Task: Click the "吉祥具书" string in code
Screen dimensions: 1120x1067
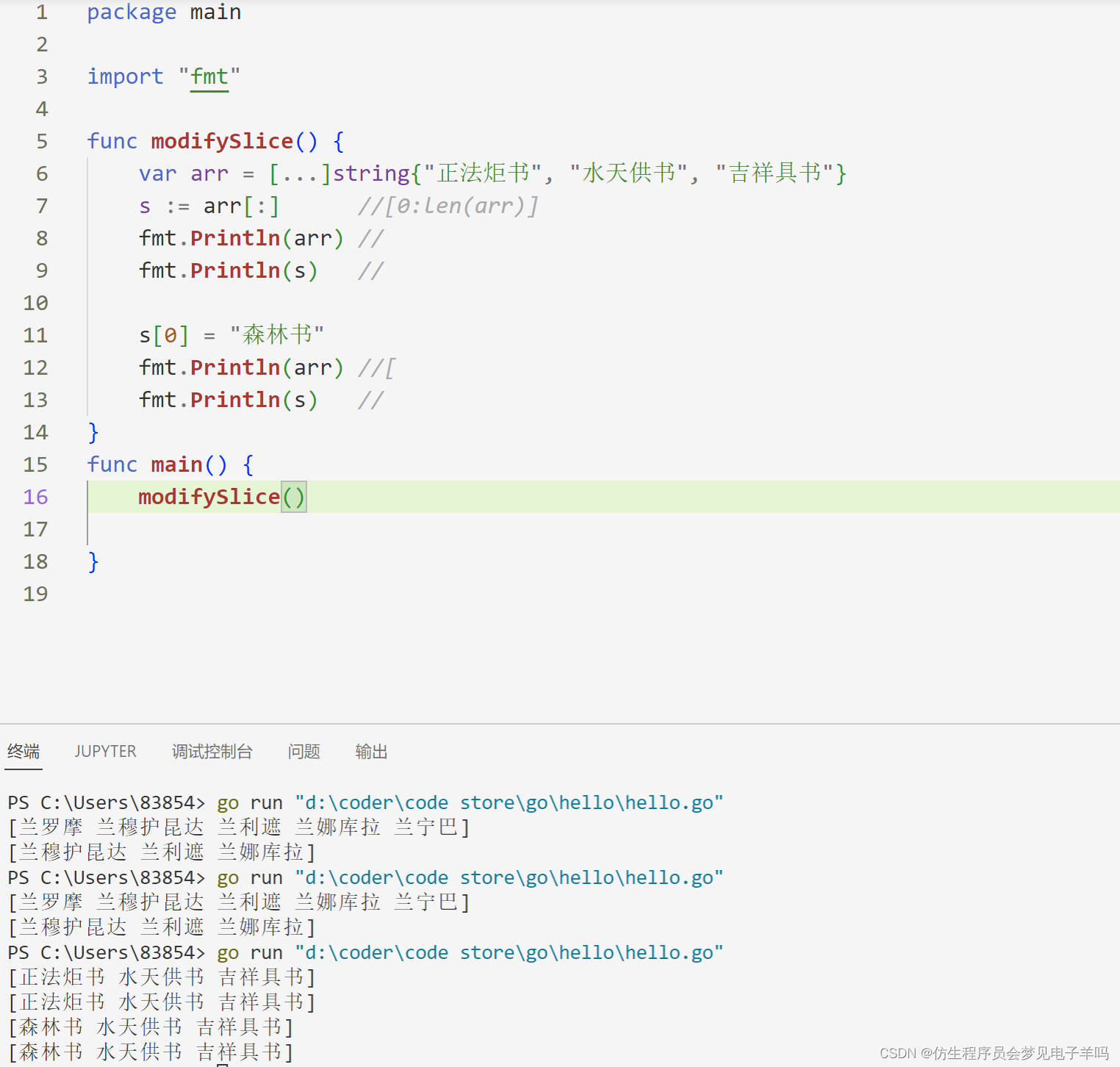Action: (774, 173)
